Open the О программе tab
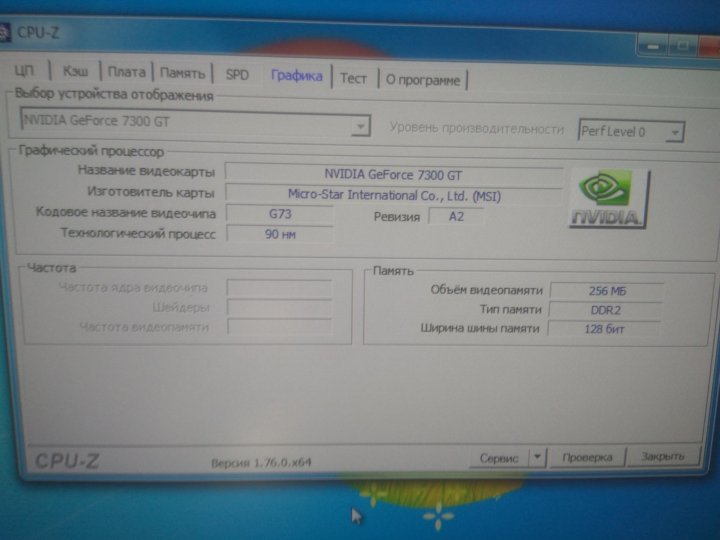The height and width of the screenshot is (540, 720). [423, 80]
